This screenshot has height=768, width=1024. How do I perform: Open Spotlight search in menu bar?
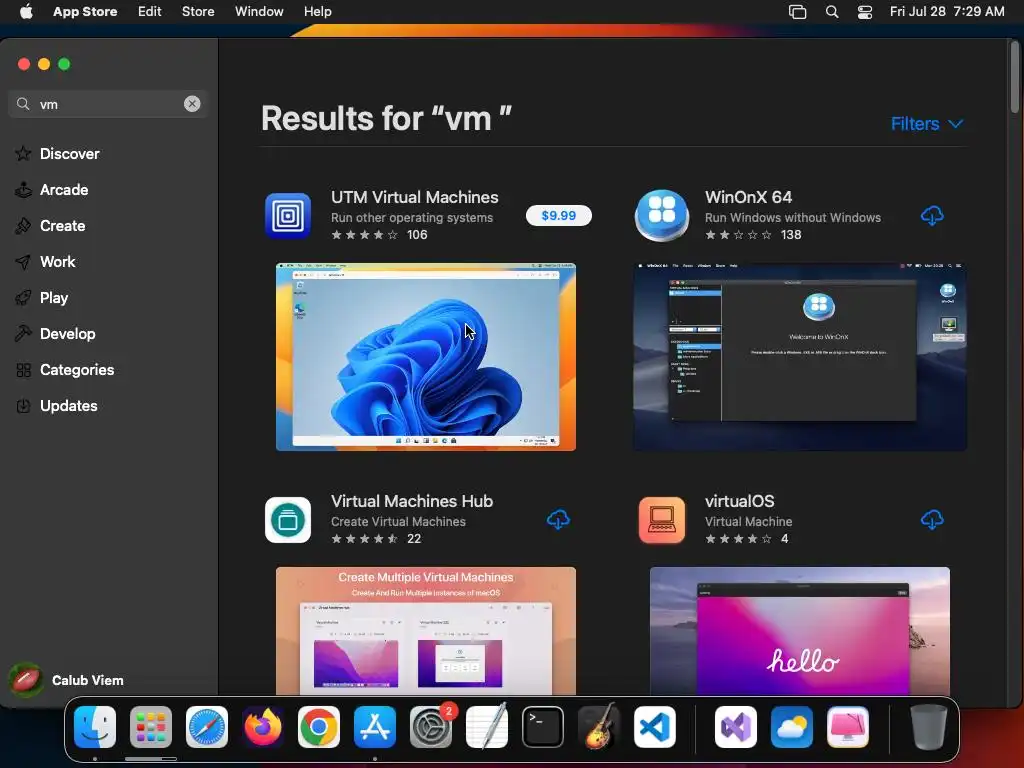(831, 12)
